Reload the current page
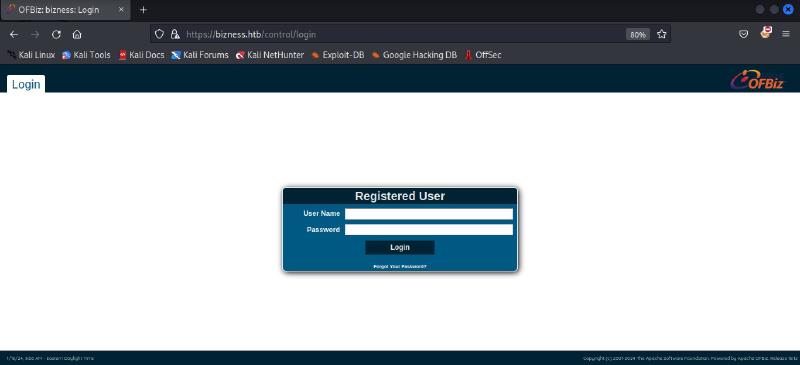This screenshot has height=365, width=800. pos(56,34)
